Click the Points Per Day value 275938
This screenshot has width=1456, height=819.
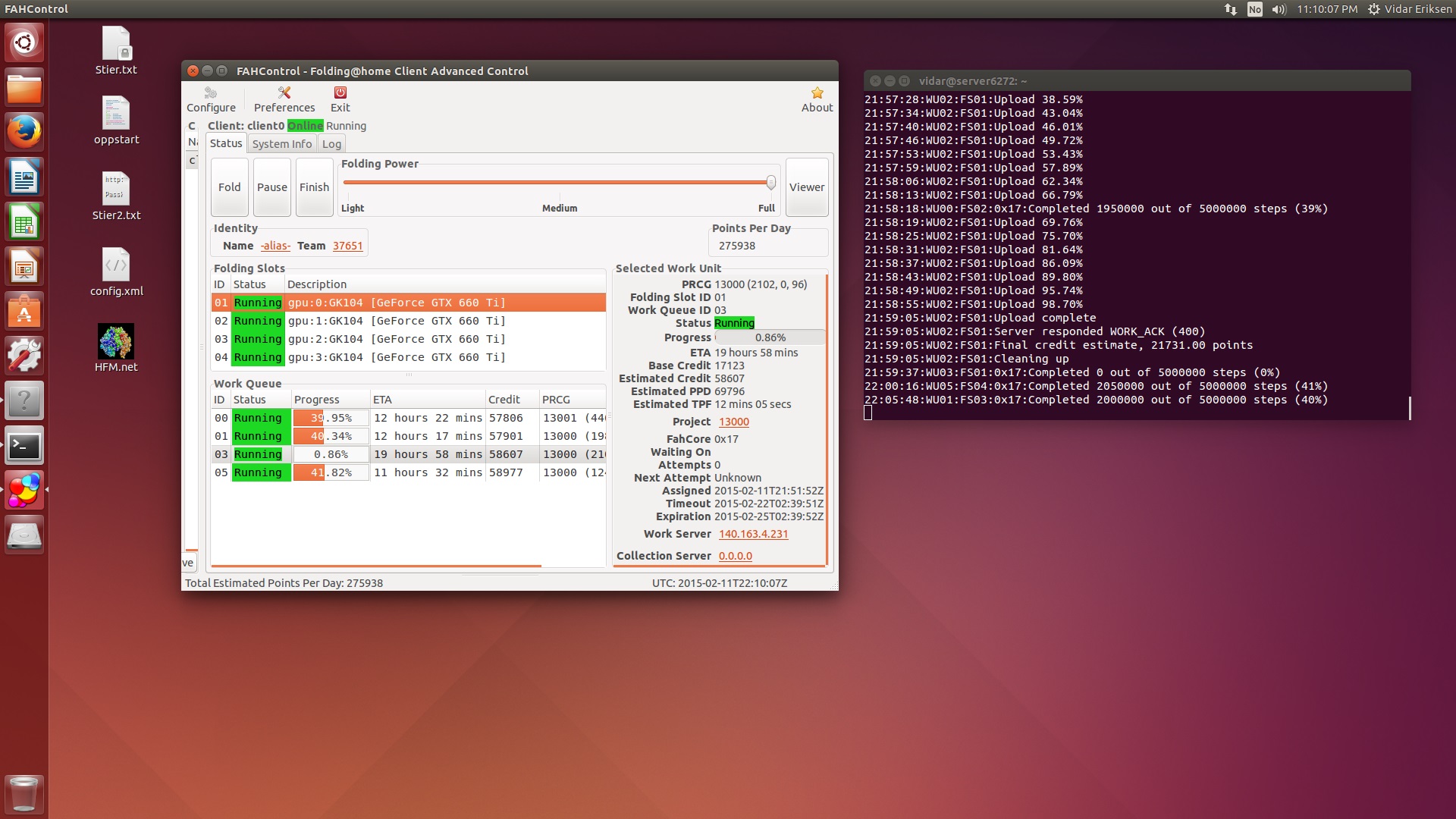(737, 246)
